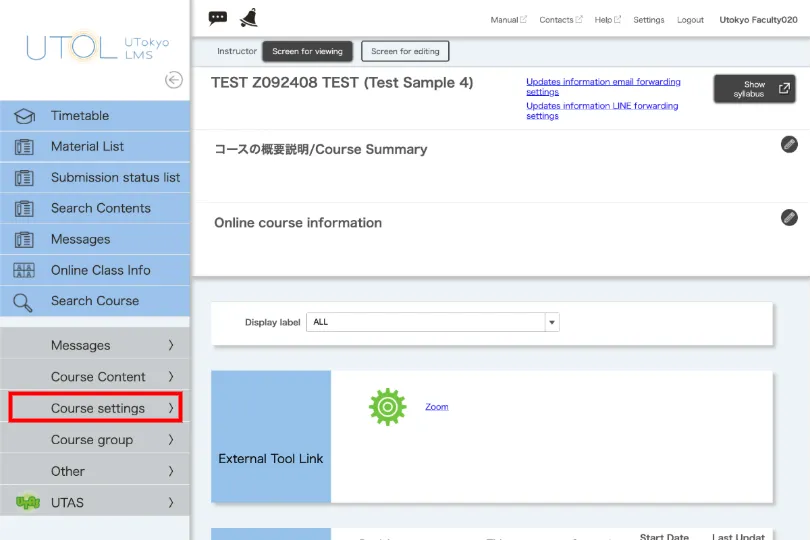
Task: Open Updates information LINE forwarding settings
Action: [x=602, y=111]
